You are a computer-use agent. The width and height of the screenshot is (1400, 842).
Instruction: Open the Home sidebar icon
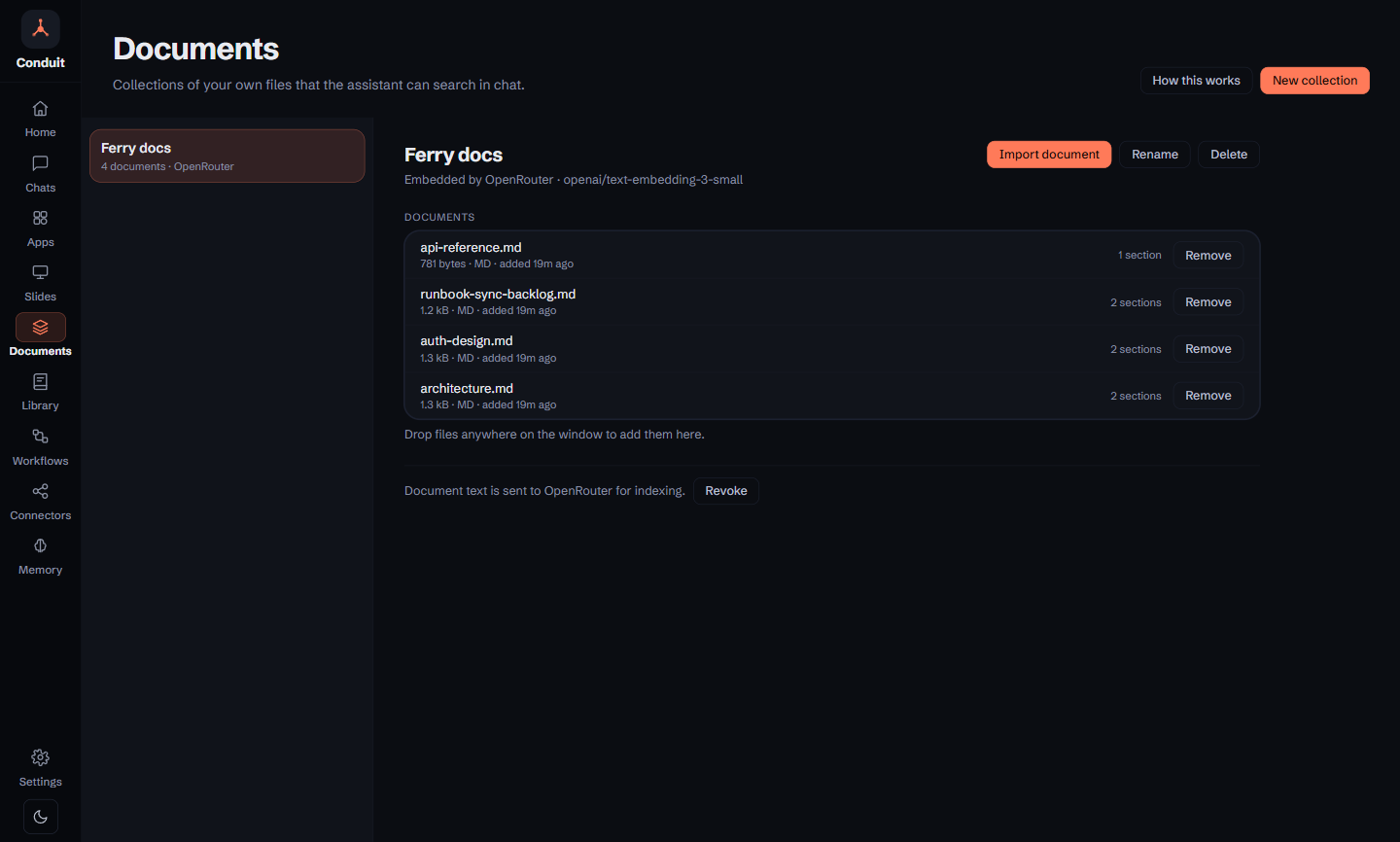click(x=40, y=109)
